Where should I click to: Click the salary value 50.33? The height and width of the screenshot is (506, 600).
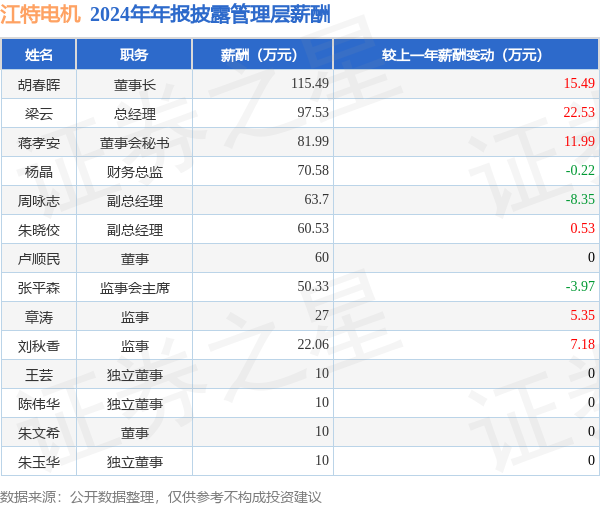tap(313, 287)
